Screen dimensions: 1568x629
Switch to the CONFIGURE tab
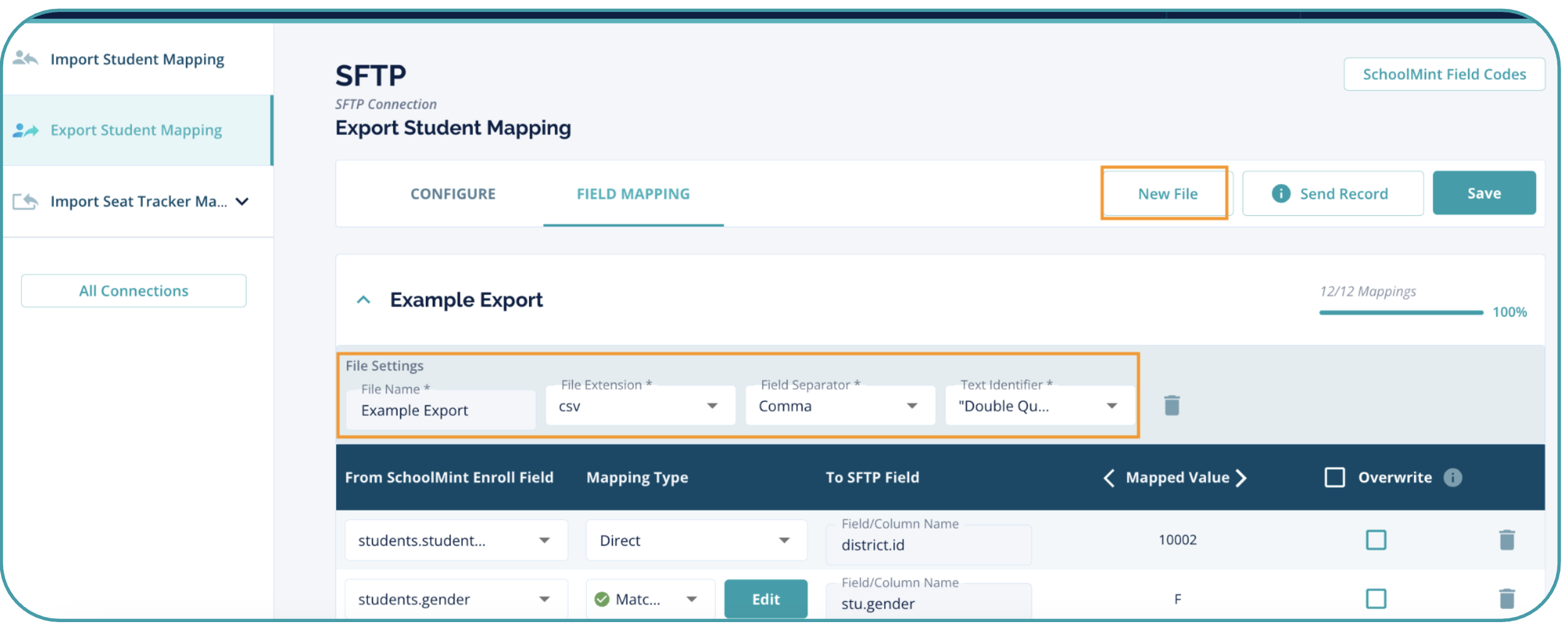pos(453,194)
